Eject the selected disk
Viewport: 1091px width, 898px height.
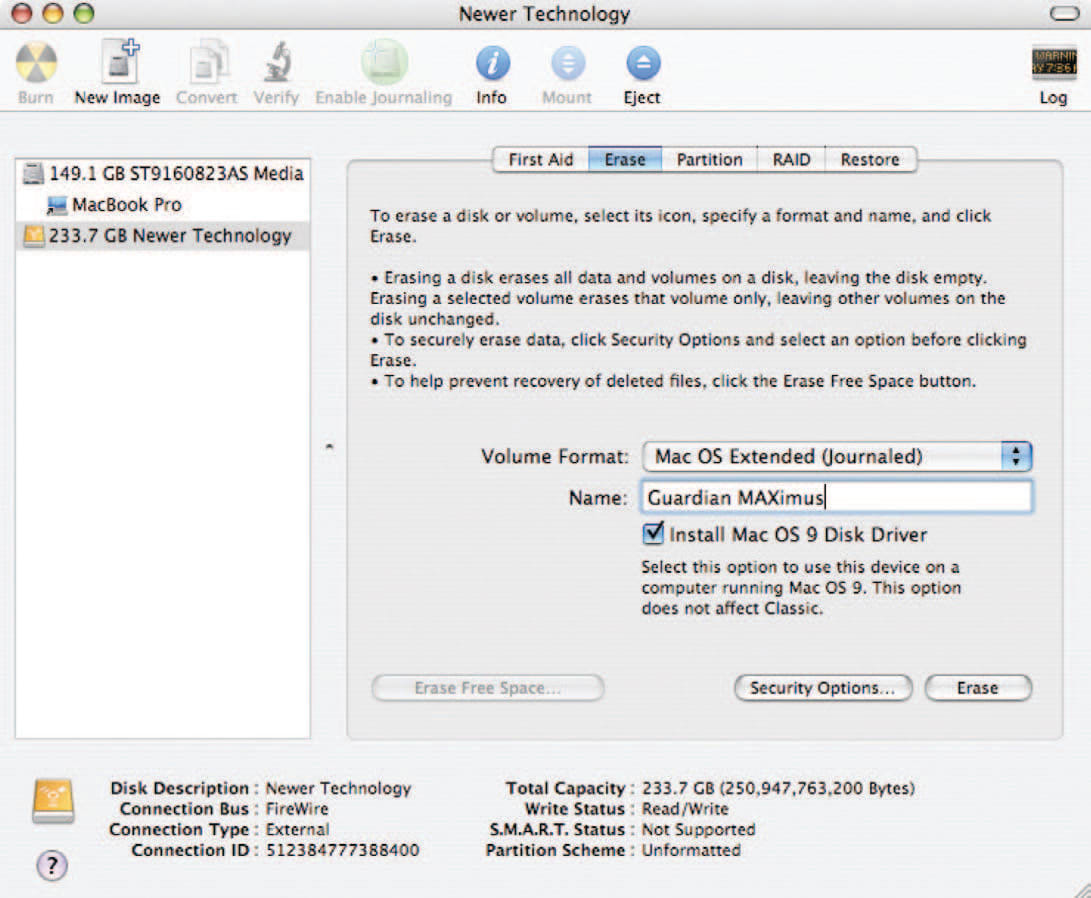click(x=643, y=66)
